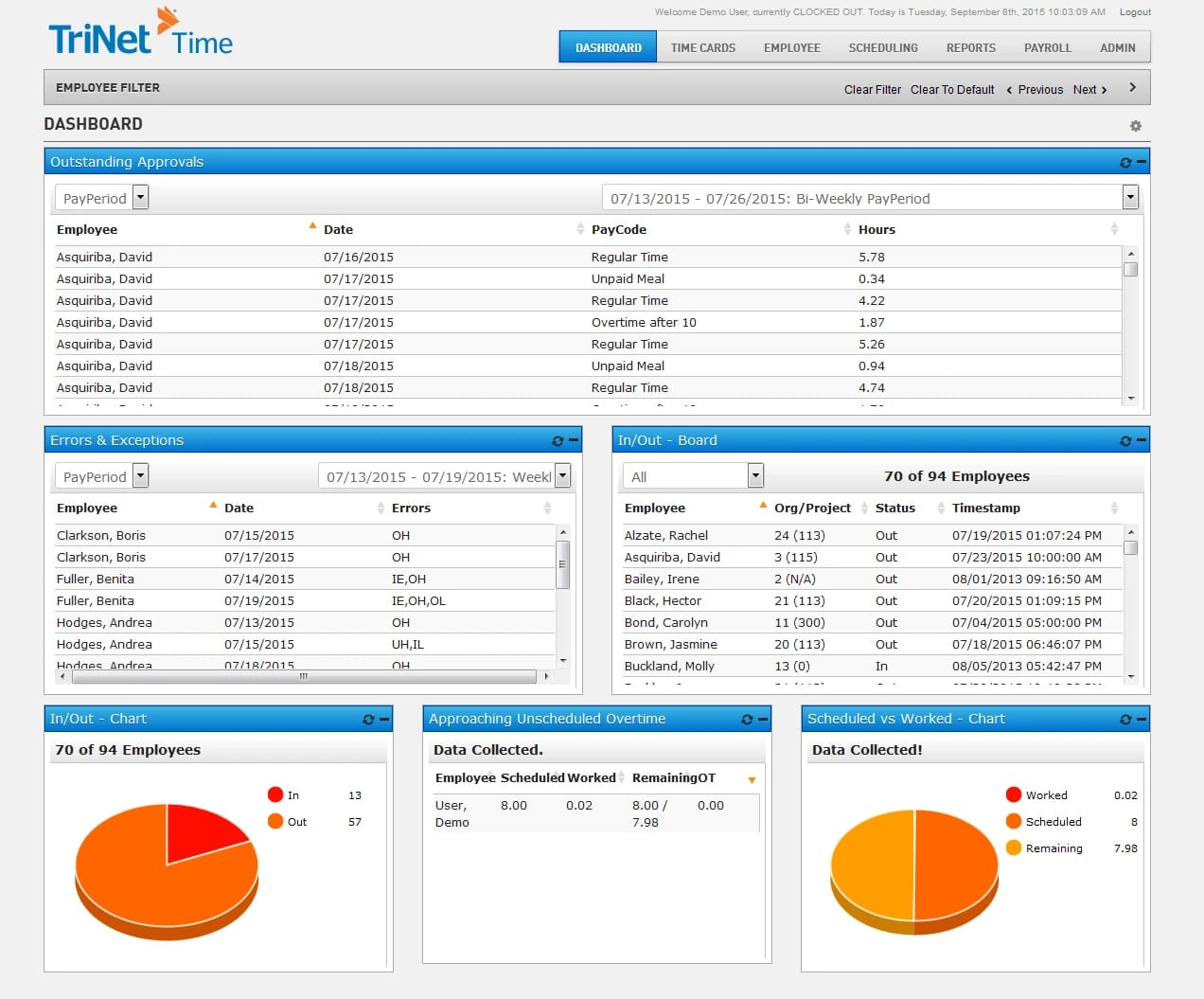Minimize the In/Out - Board panel
The width and height of the screenshot is (1204, 999).
pyautogui.click(x=1142, y=440)
